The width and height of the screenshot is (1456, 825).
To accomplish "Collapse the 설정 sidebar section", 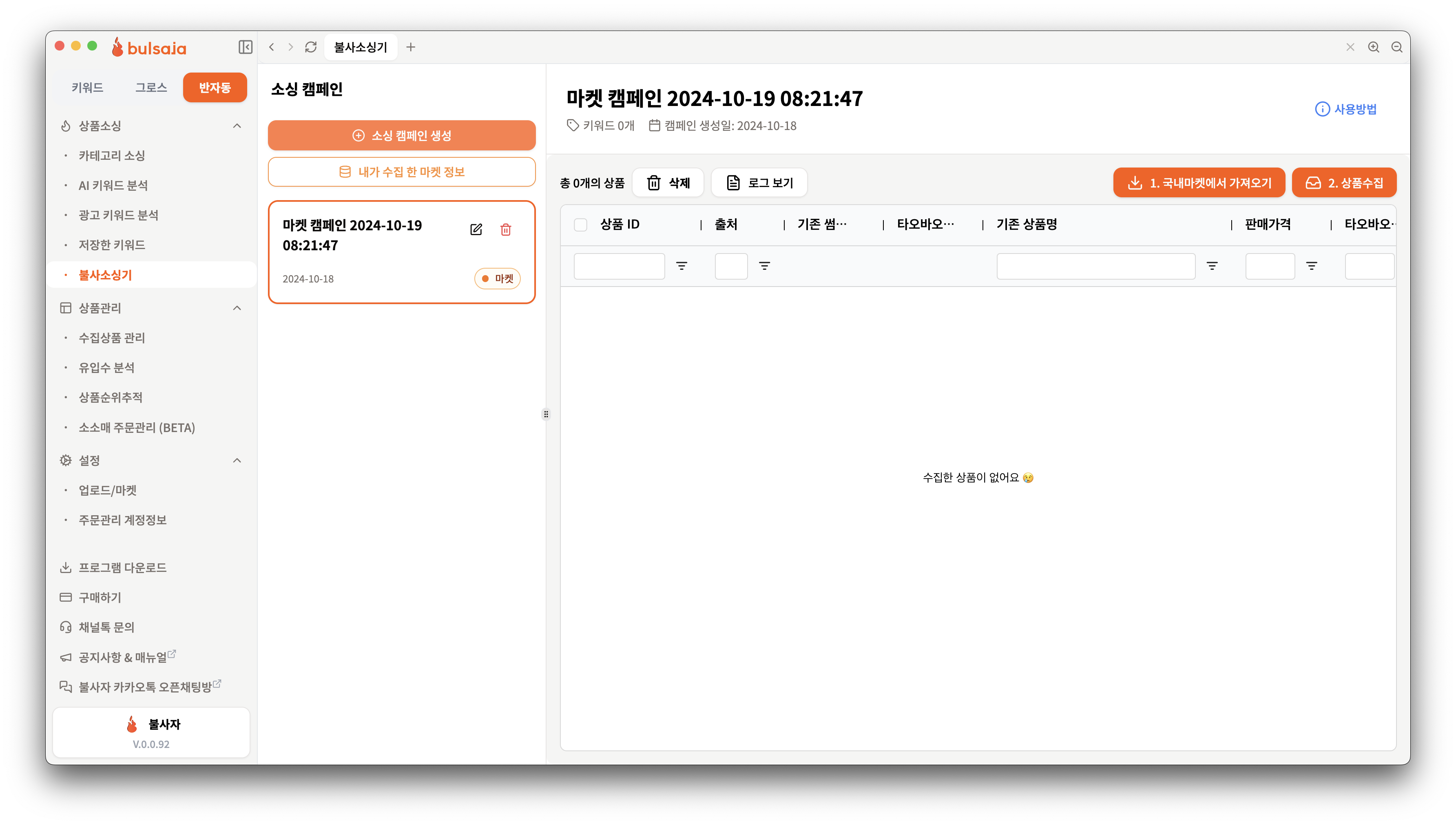I will click(x=237, y=461).
